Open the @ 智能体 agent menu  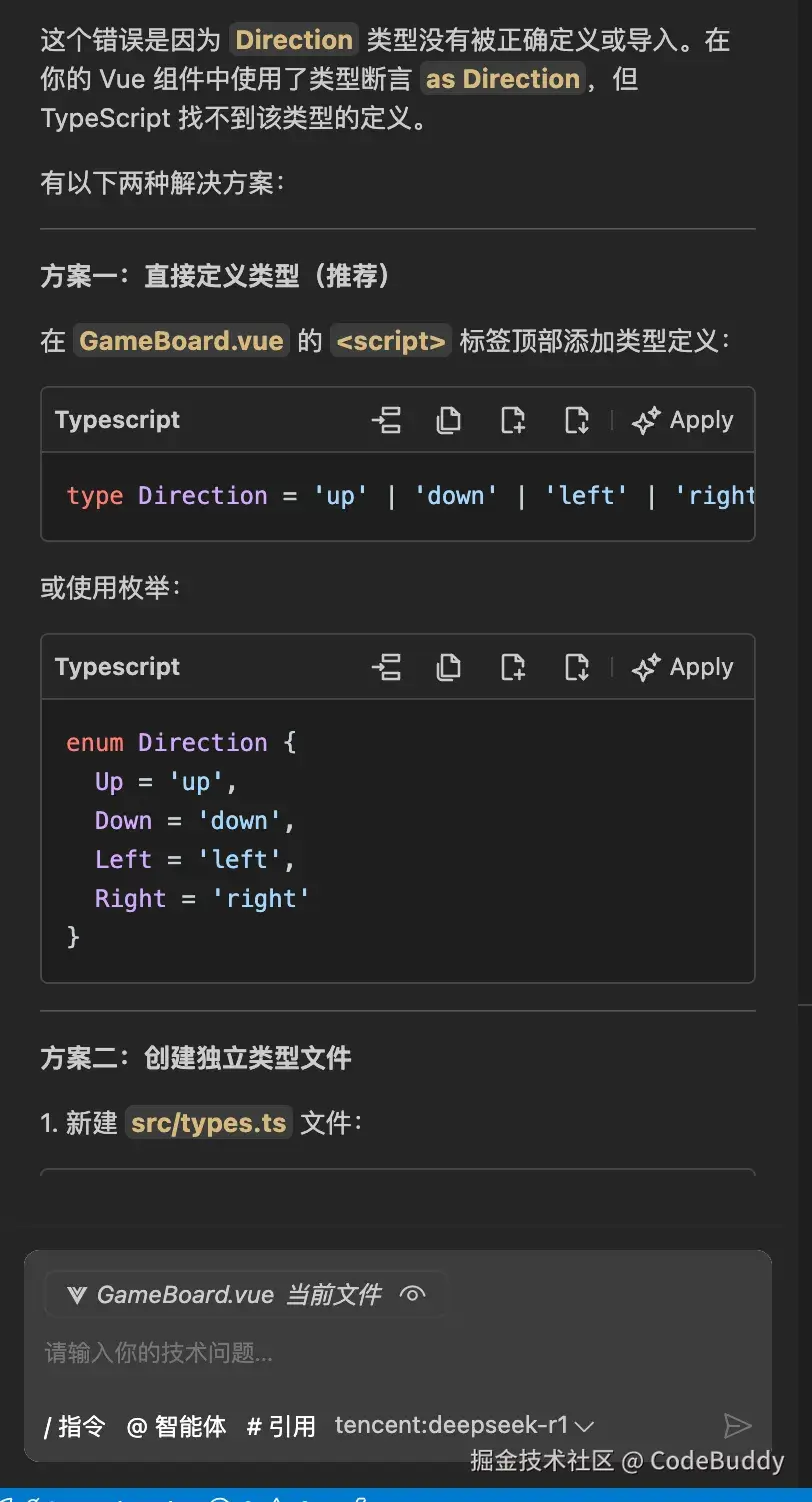pyautogui.click(x=176, y=1427)
